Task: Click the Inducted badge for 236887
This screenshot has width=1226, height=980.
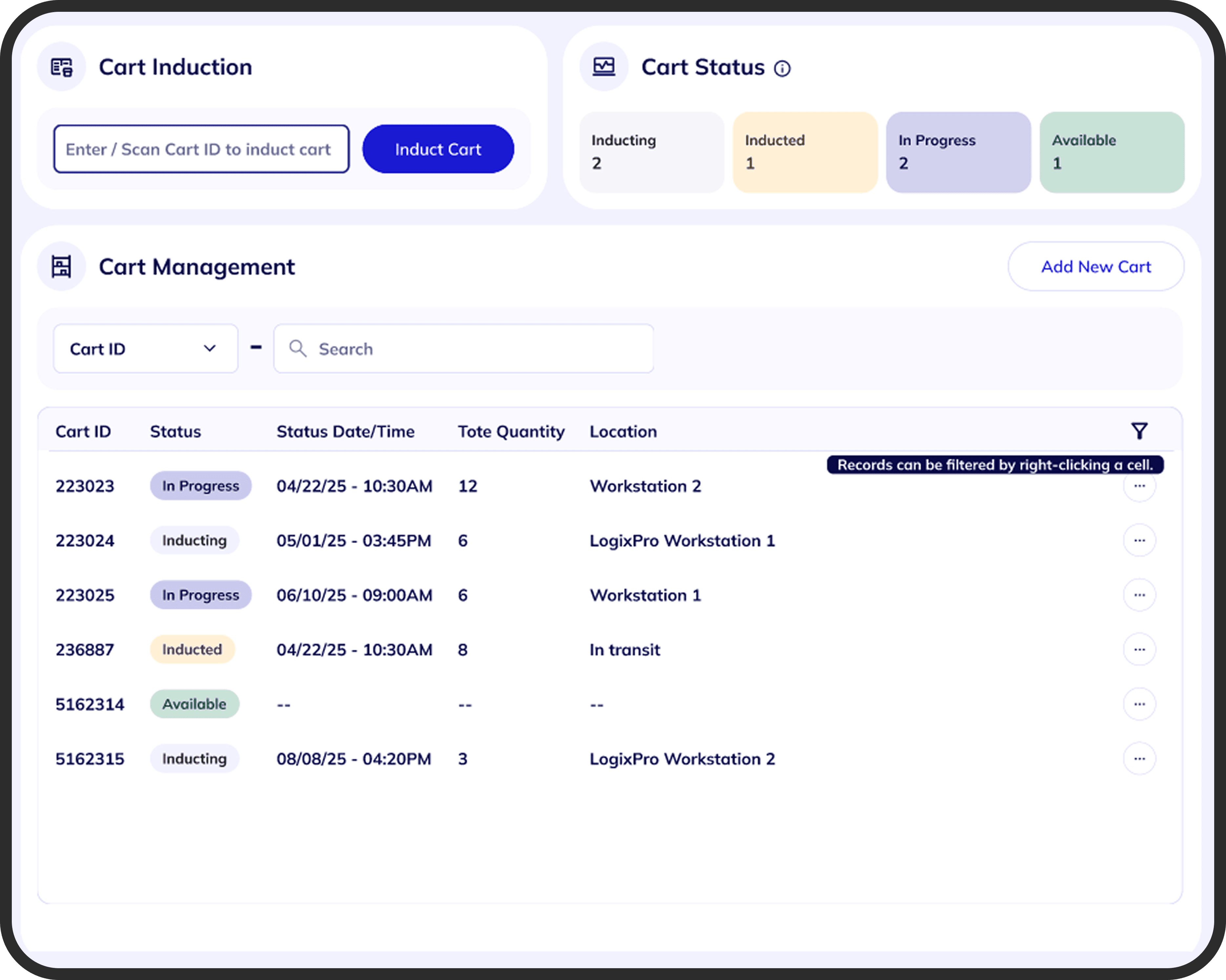Action: [192, 649]
